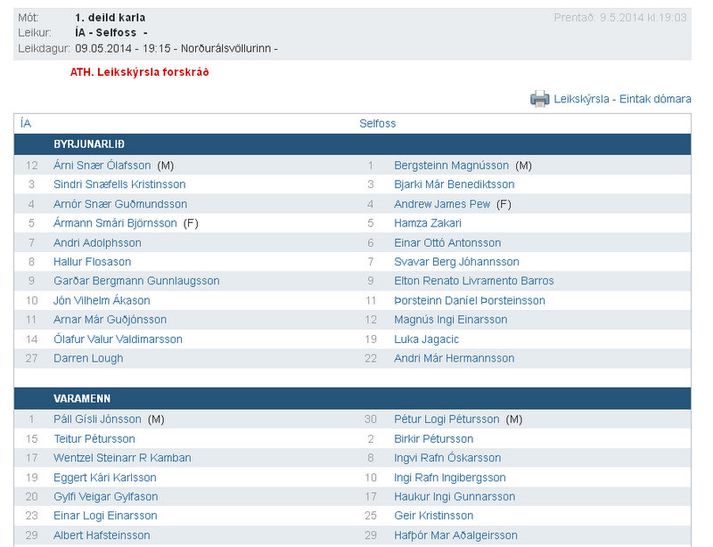Click the printer icon beside Leikskýrsla
713x547 pixels.
(x=540, y=98)
